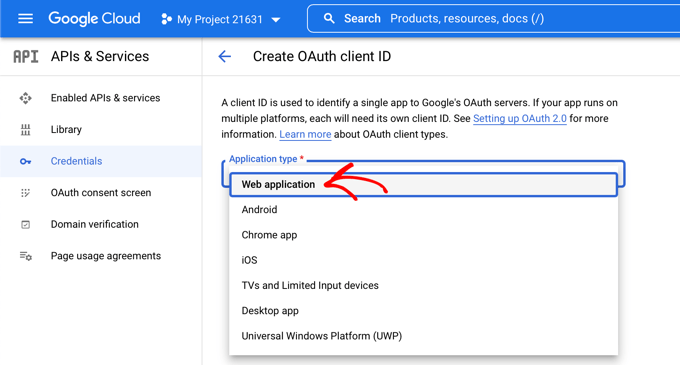
Task: Click the OAuth consent screen icon
Action: click(x=26, y=193)
